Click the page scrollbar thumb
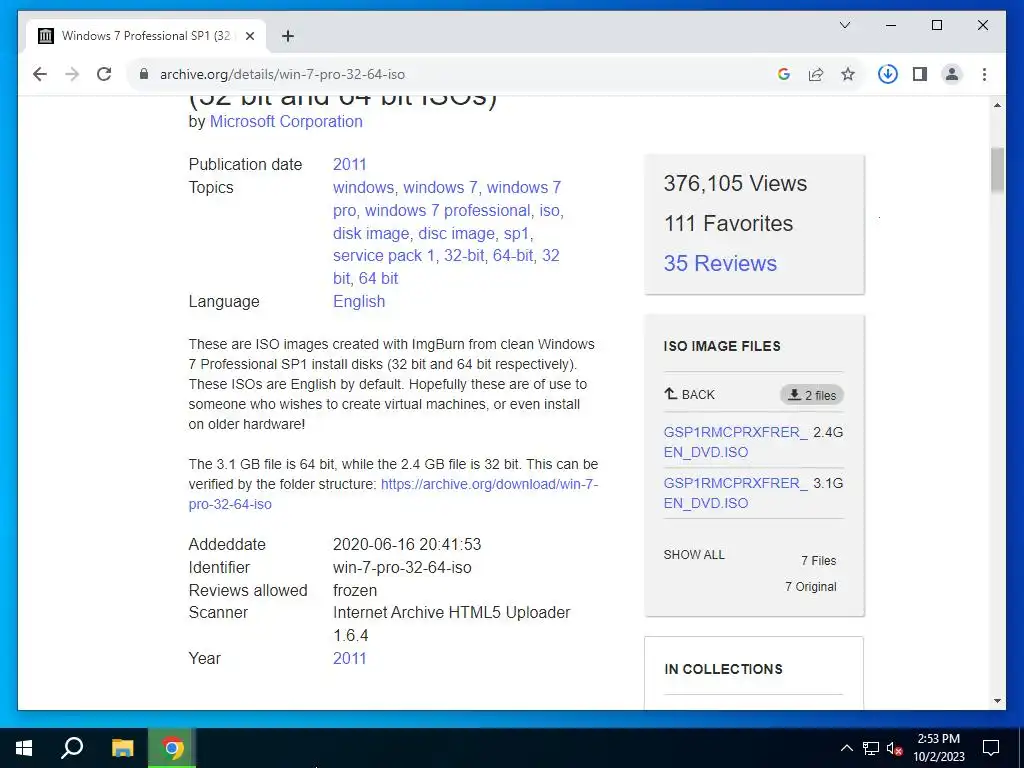Viewport: 1024px width, 768px height. 997,170
